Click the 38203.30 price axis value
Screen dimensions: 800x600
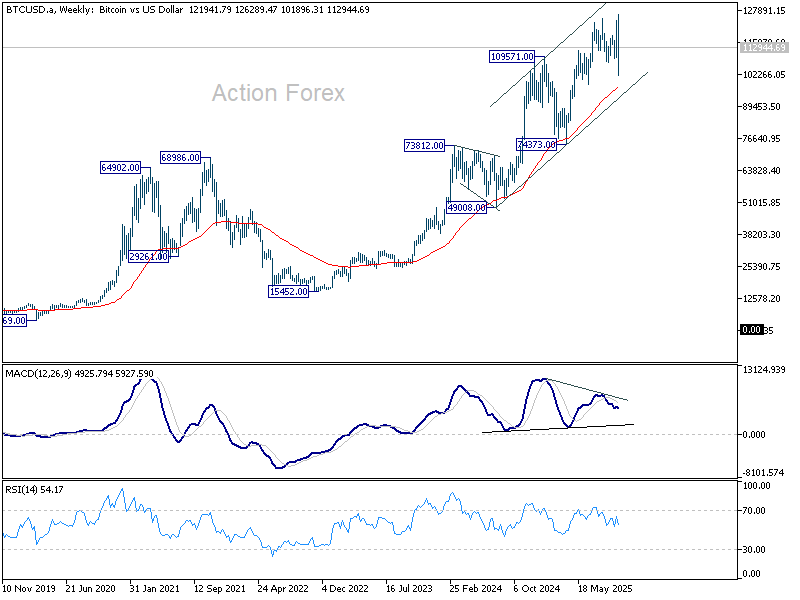(761, 235)
